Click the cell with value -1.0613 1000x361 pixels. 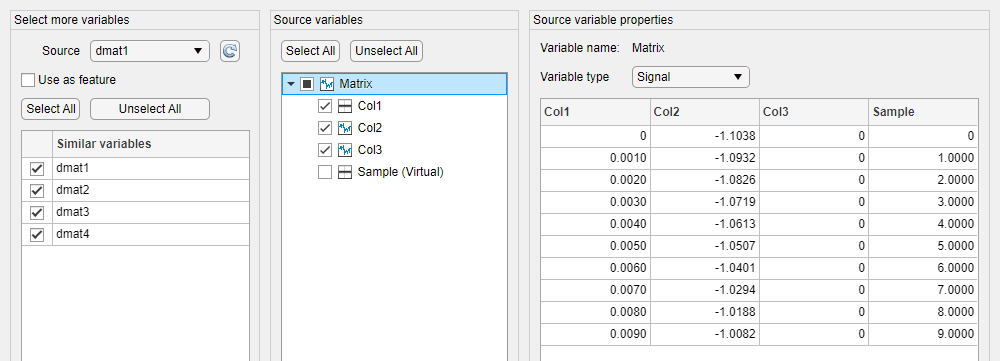pyautogui.click(x=705, y=224)
